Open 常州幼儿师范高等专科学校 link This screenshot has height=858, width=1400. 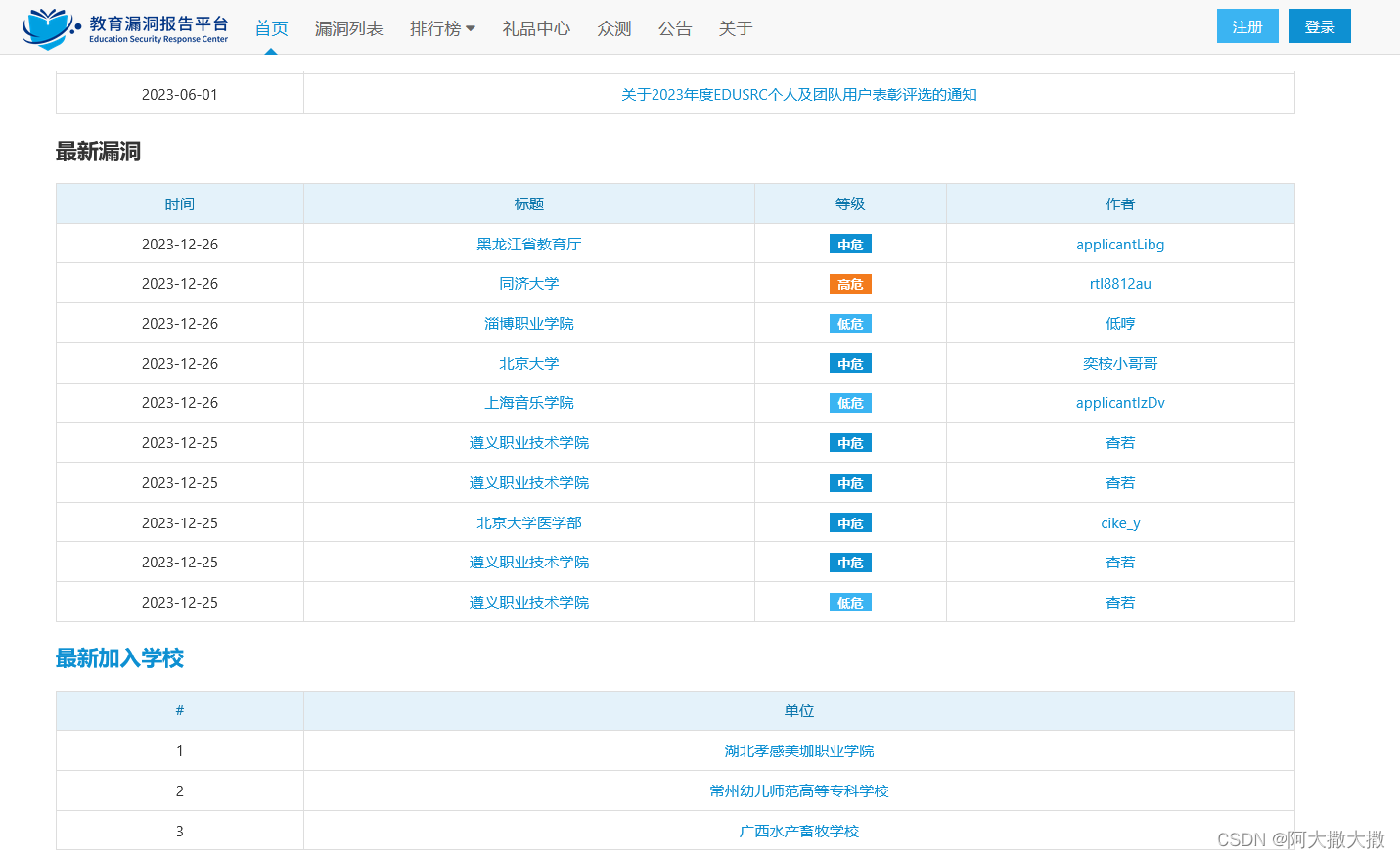click(x=799, y=791)
